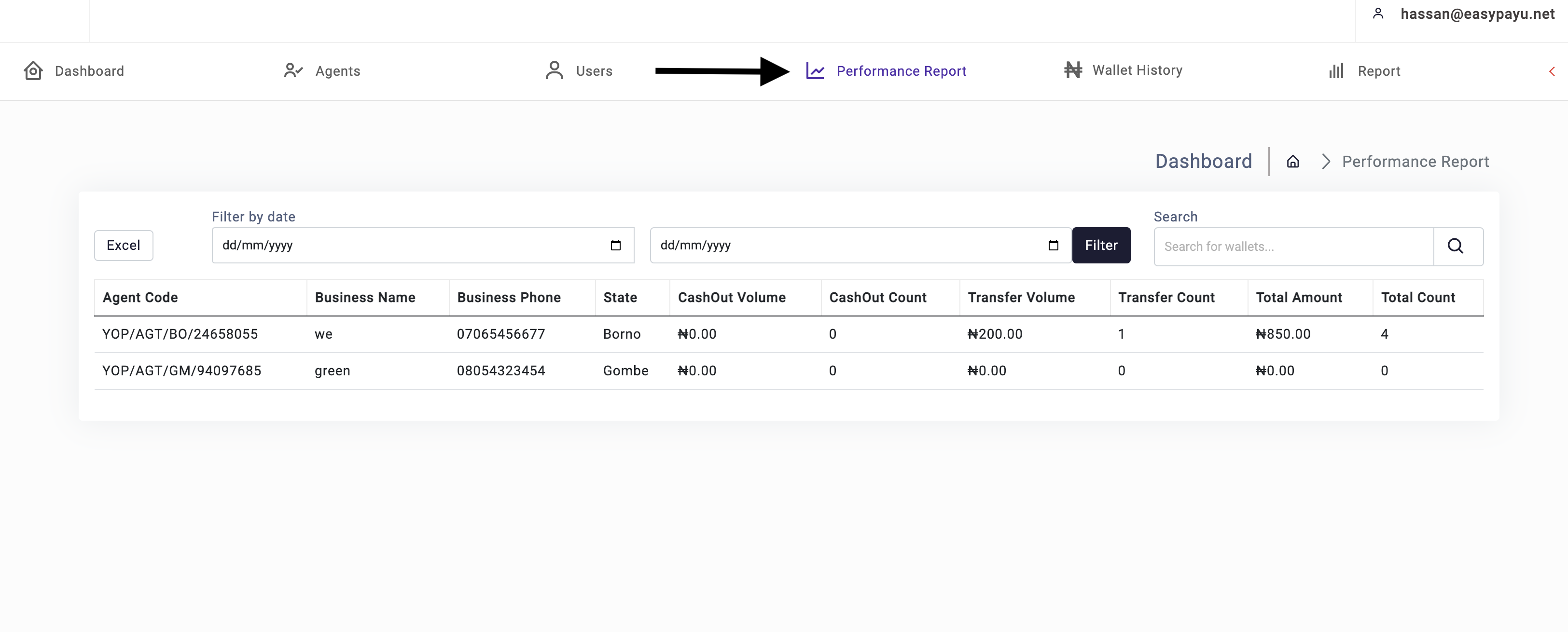Go to the Agents tab
Viewport: 1568px width, 632px height.
coord(337,70)
